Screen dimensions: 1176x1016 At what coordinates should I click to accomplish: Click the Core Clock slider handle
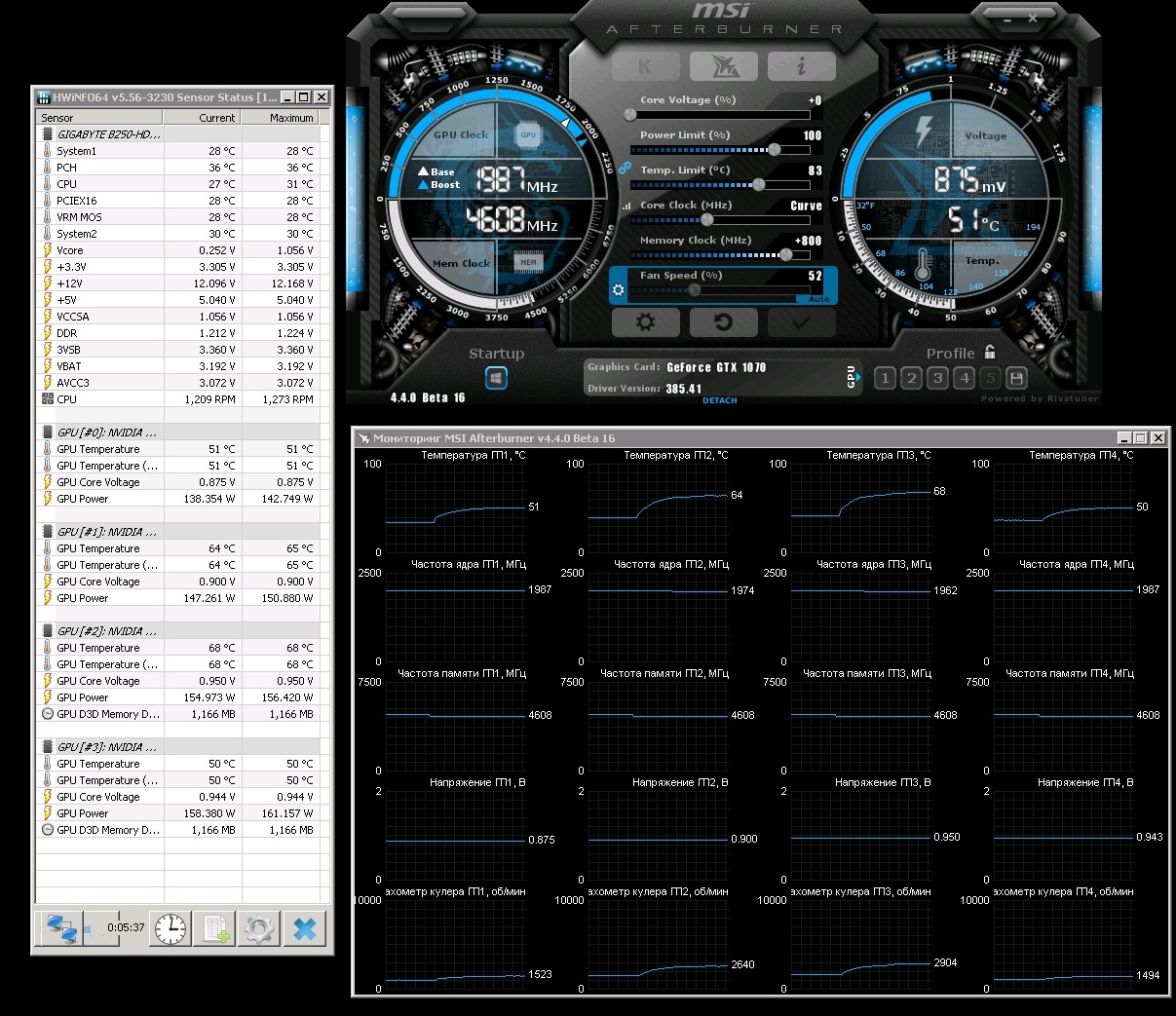click(x=707, y=220)
